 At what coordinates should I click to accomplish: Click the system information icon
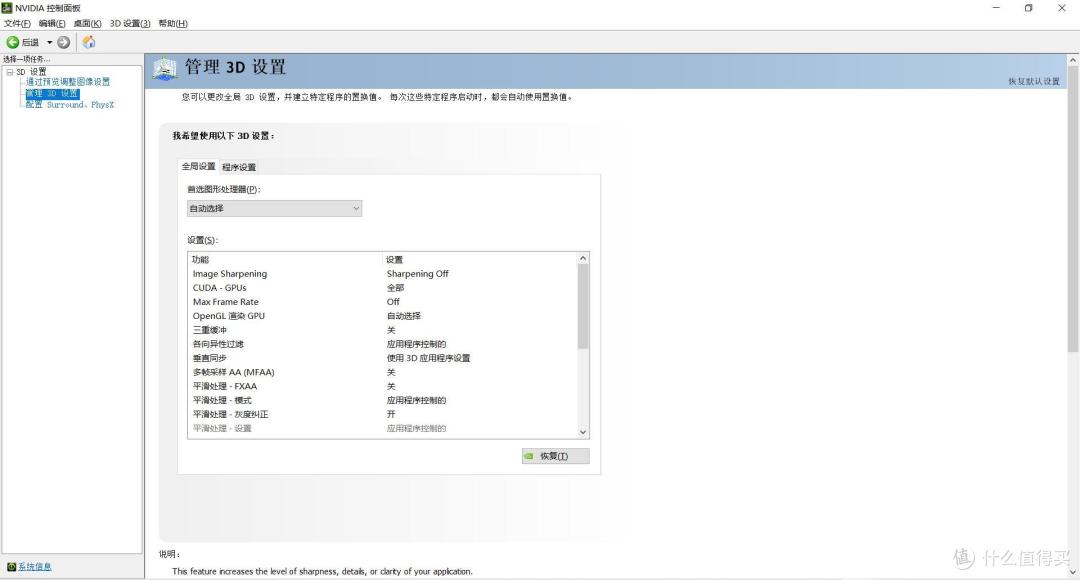click(x=11, y=567)
